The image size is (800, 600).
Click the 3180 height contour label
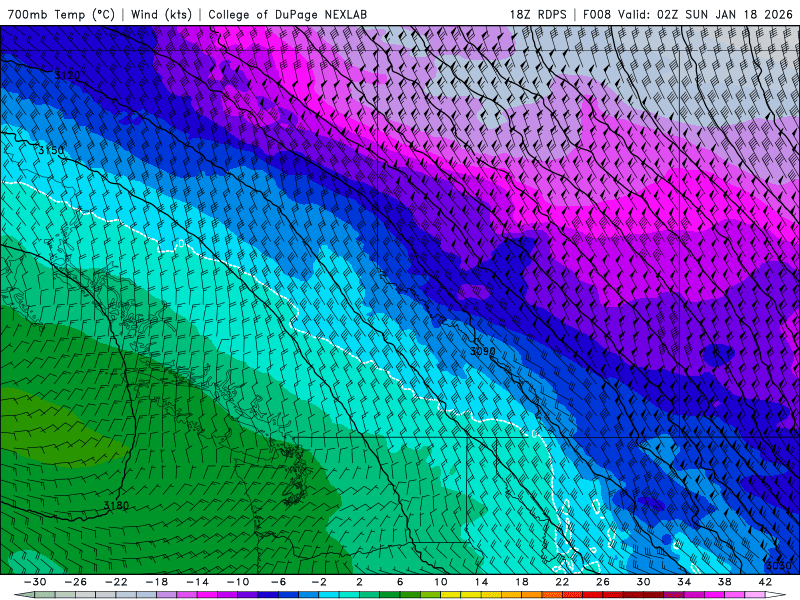click(x=116, y=506)
